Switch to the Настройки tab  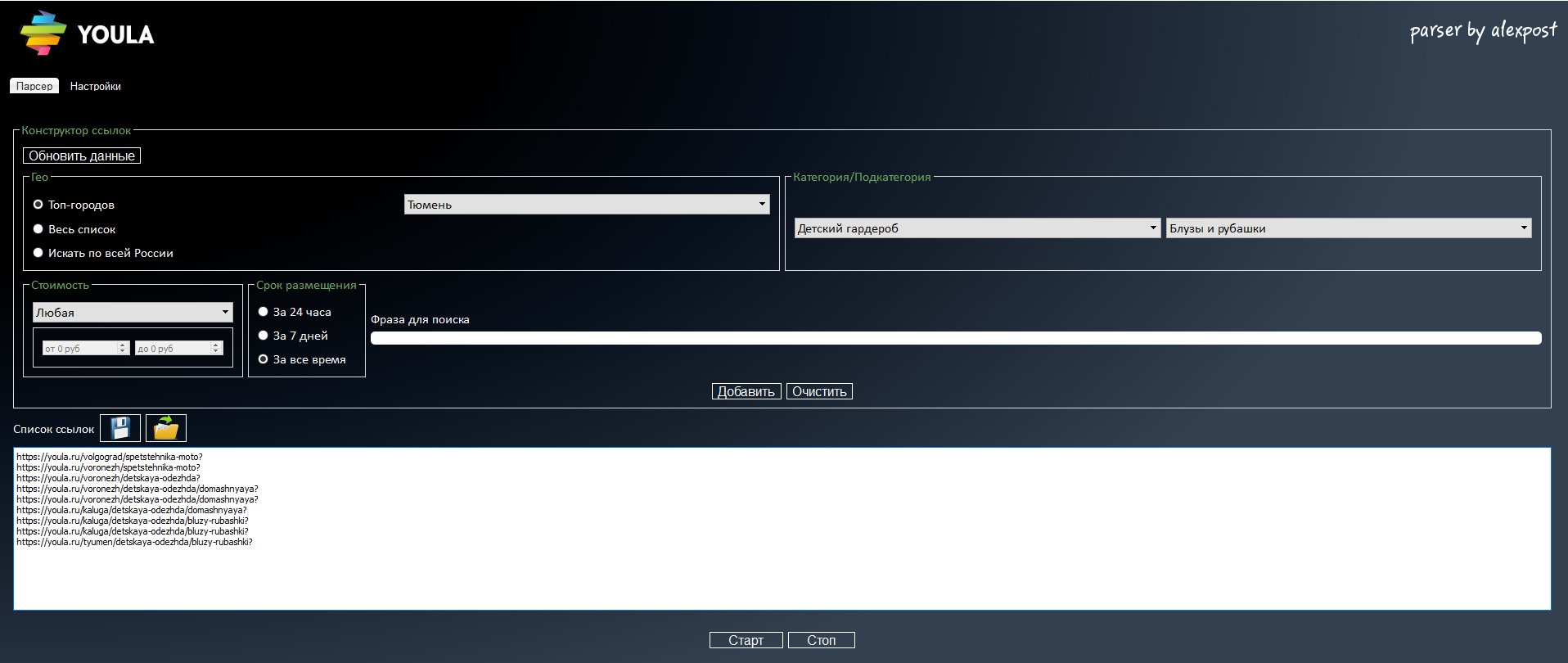point(95,86)
